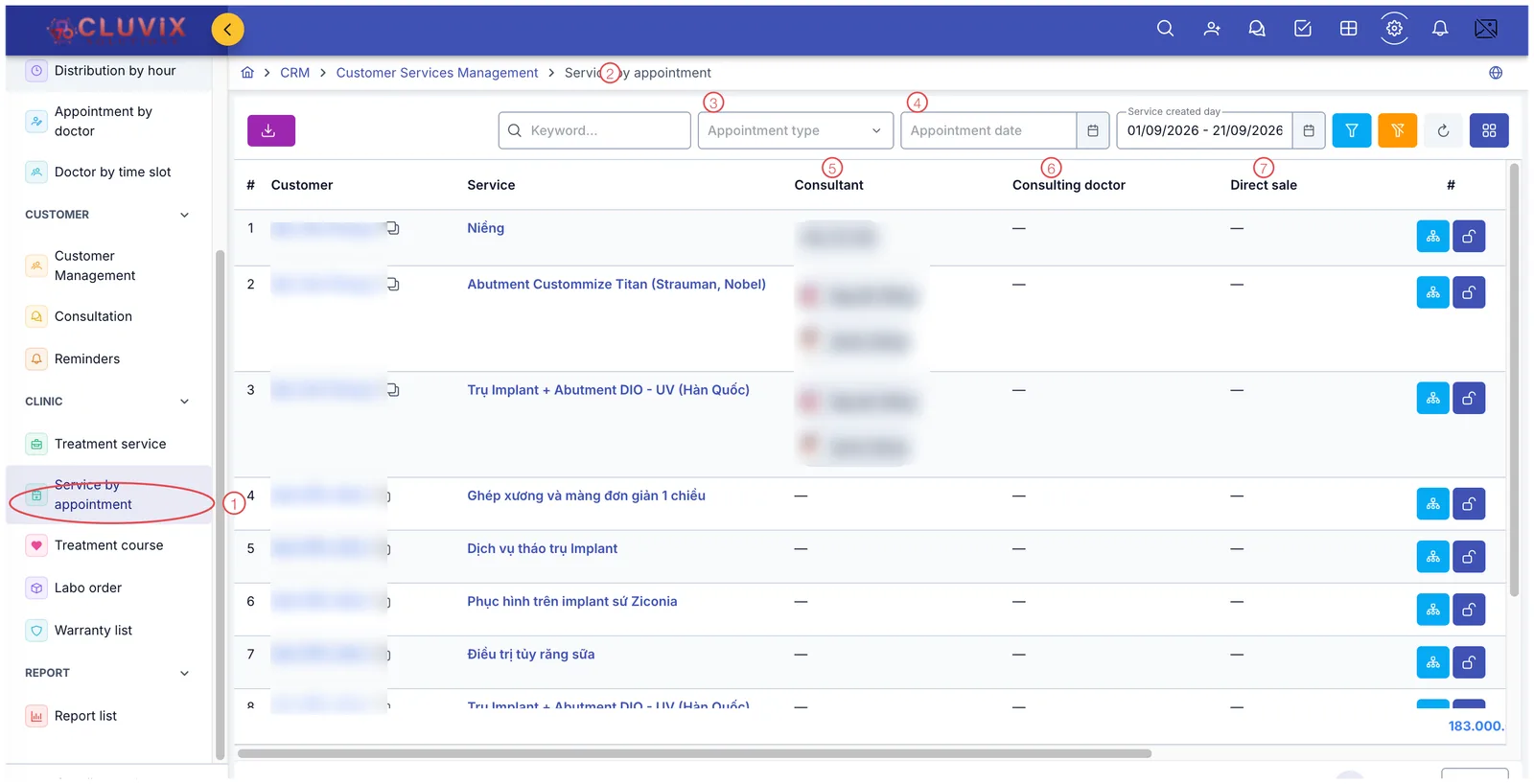Open the user management icon in header
This screenshot has height=784, width=1534.
[1212, 29]
